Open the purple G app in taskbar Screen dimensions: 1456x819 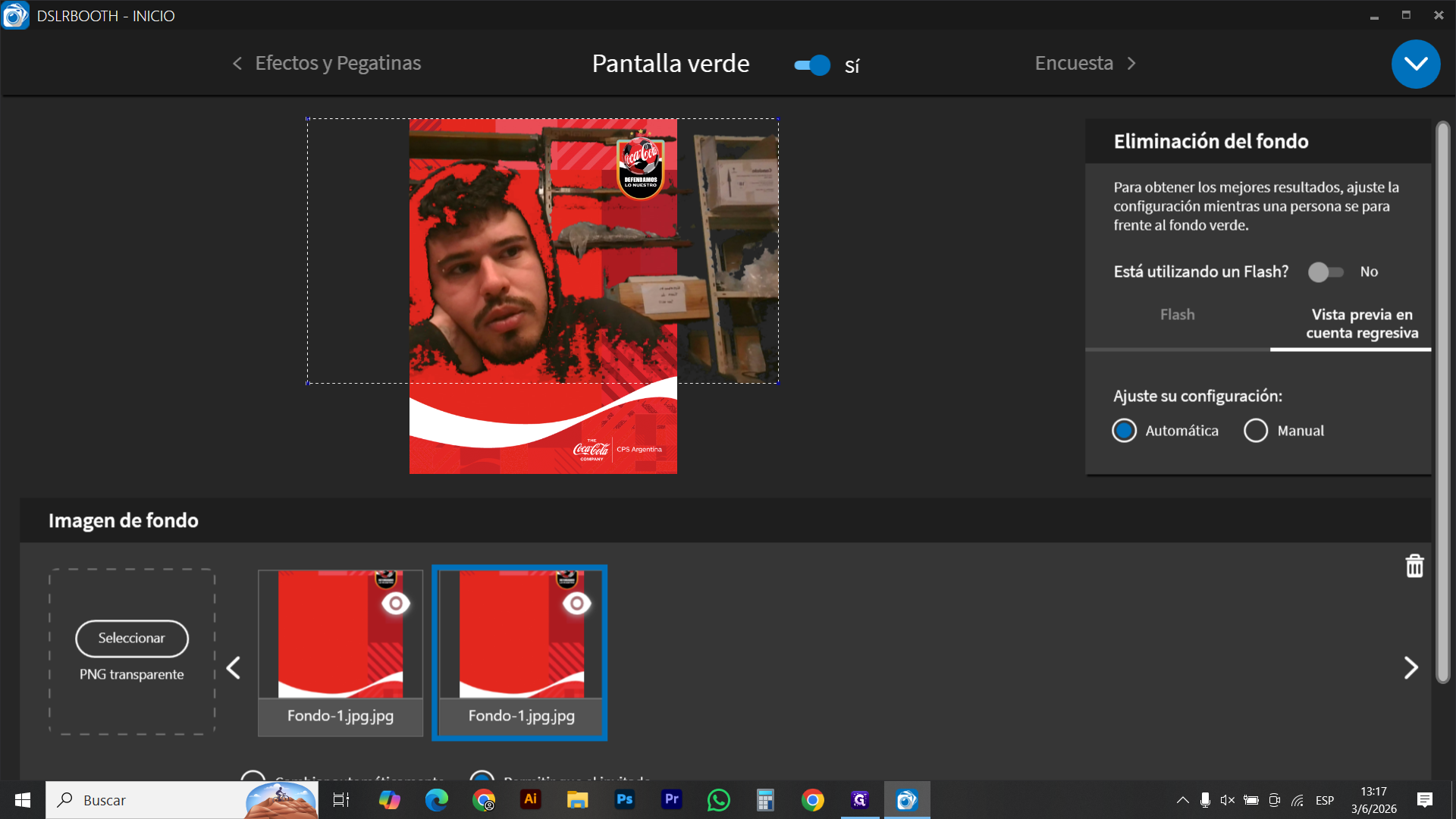point(860,800)
